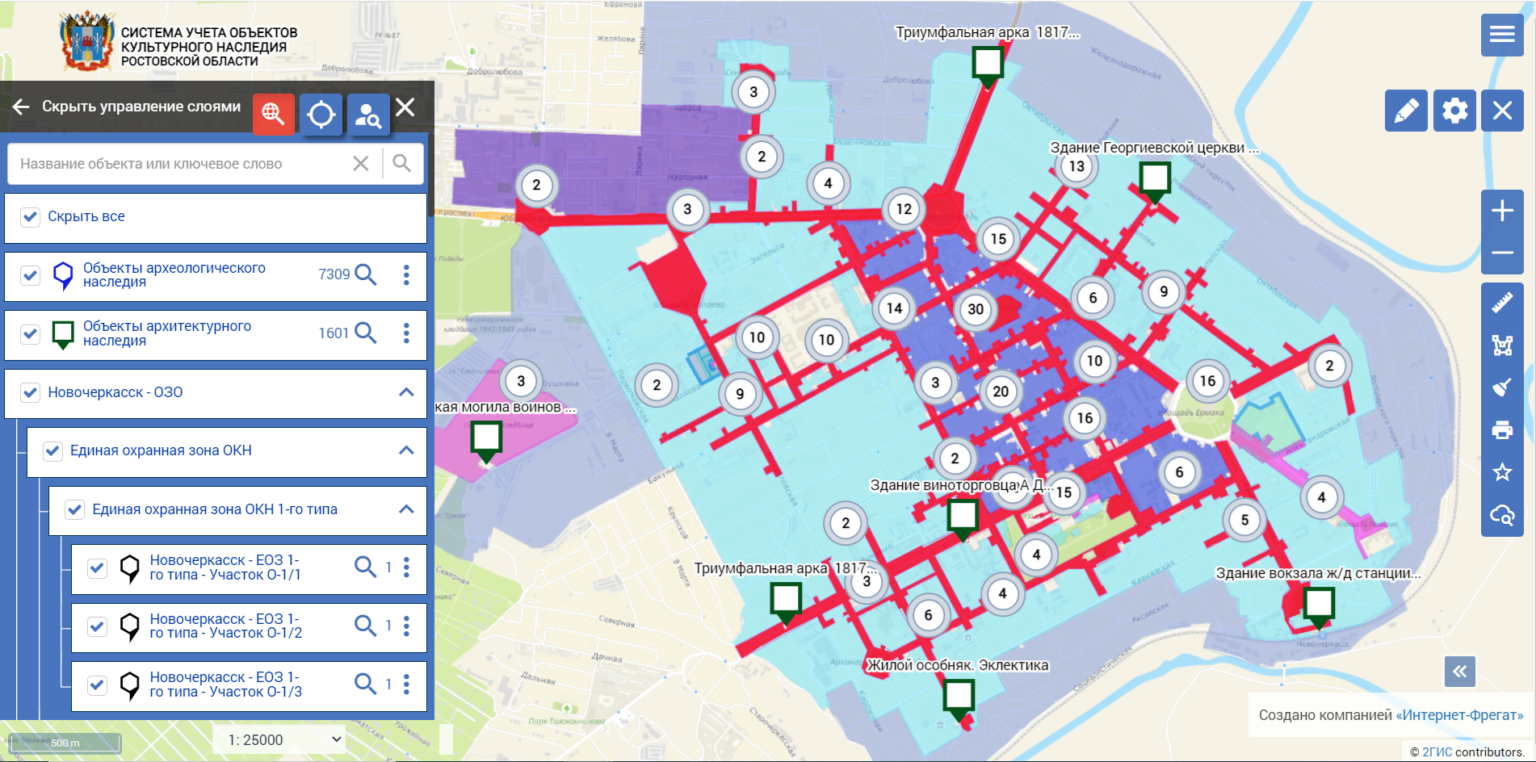Open the hamburger main menu
Viewport: 1536px width, 762px height.
click(1502, 34)
